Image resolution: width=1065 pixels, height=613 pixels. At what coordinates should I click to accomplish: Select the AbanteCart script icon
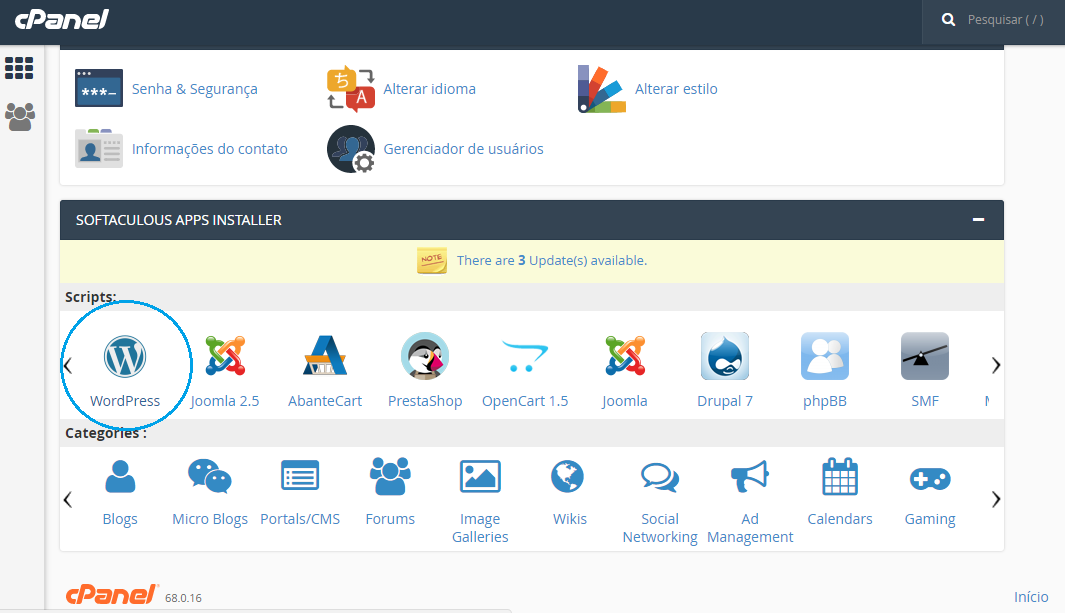[x=325, y=356]
